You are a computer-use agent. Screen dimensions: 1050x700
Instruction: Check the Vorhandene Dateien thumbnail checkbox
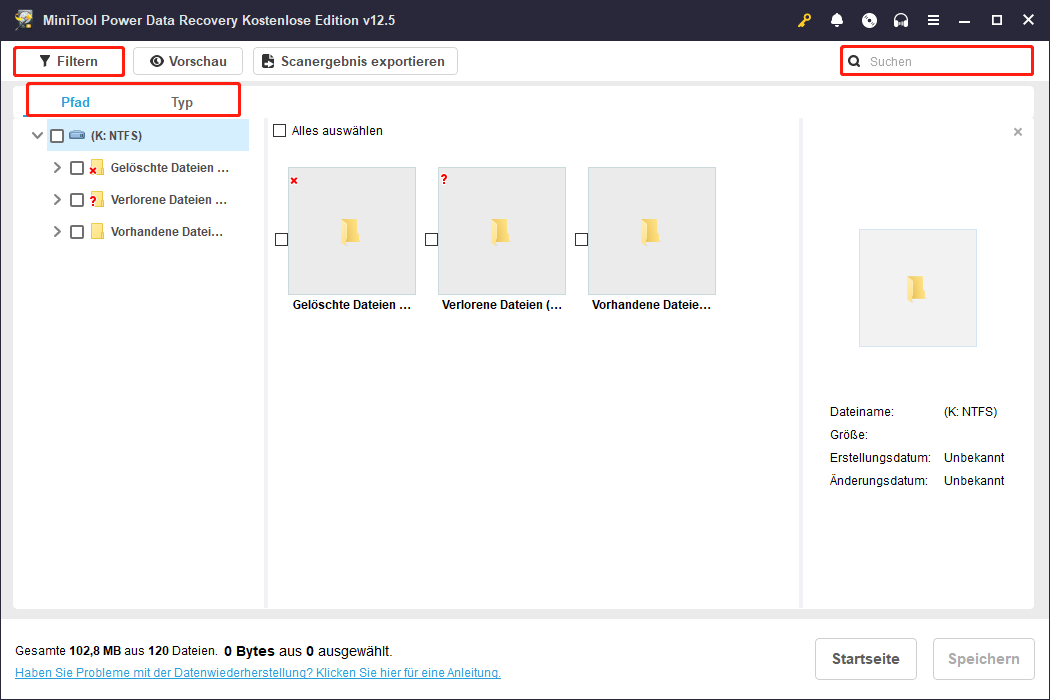[581, 239]
